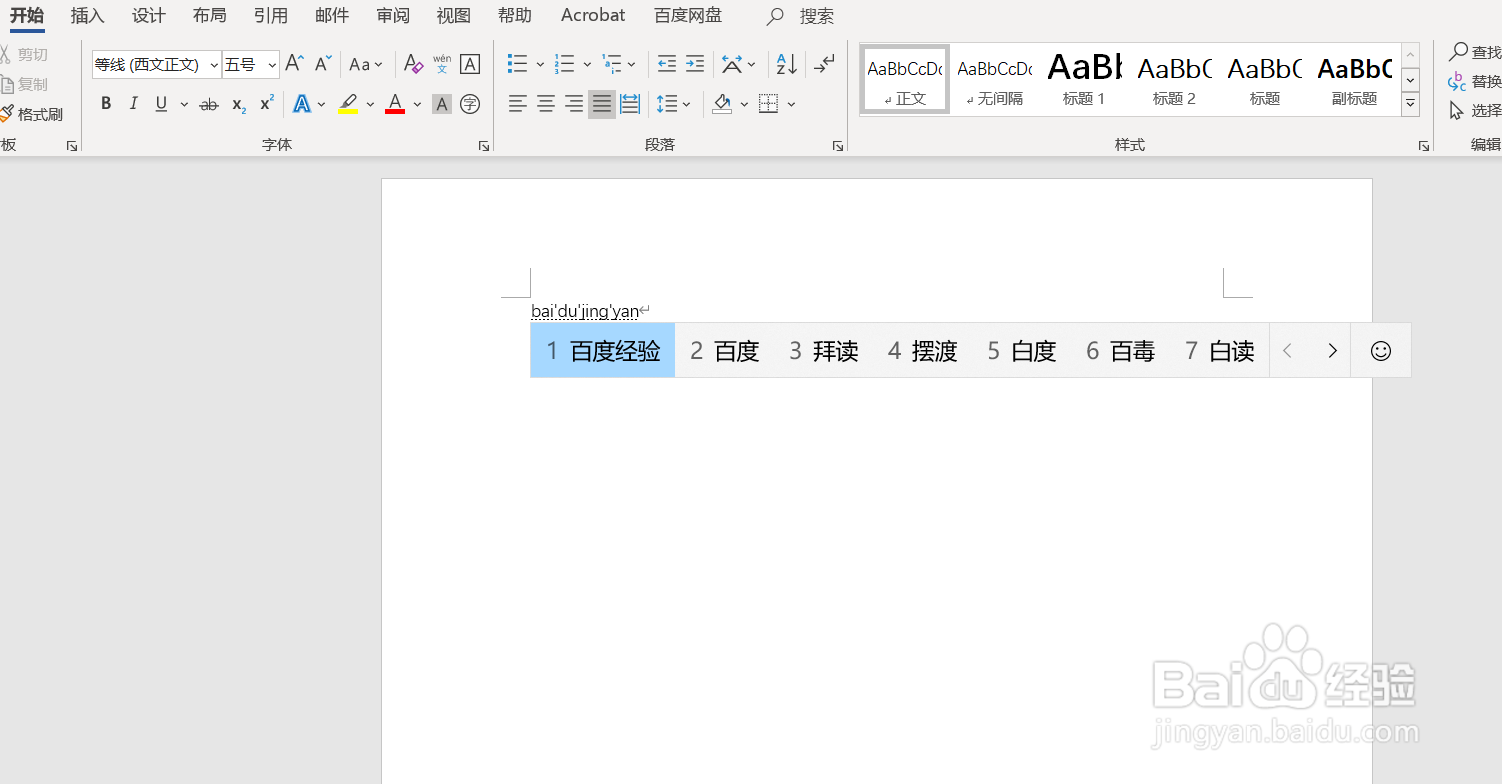Choose IME candidate 4 摆渡
Image resolution: width=1502 pixels, height=784 pixels.
923,351
